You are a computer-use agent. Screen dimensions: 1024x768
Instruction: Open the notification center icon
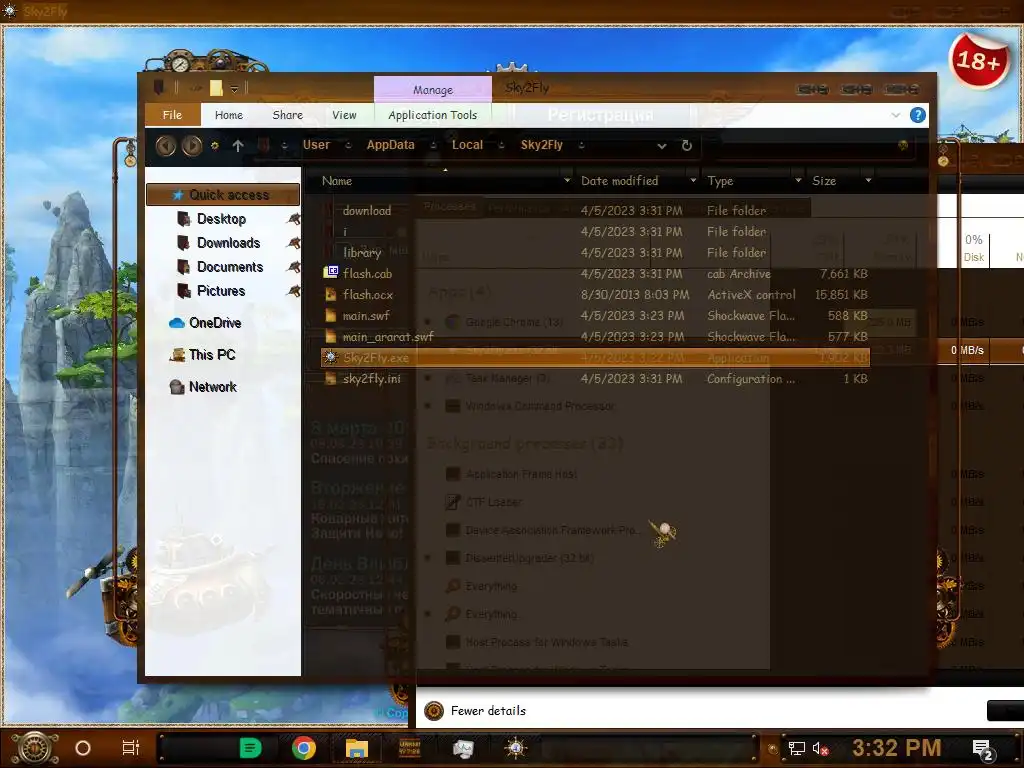click(983, 750)
